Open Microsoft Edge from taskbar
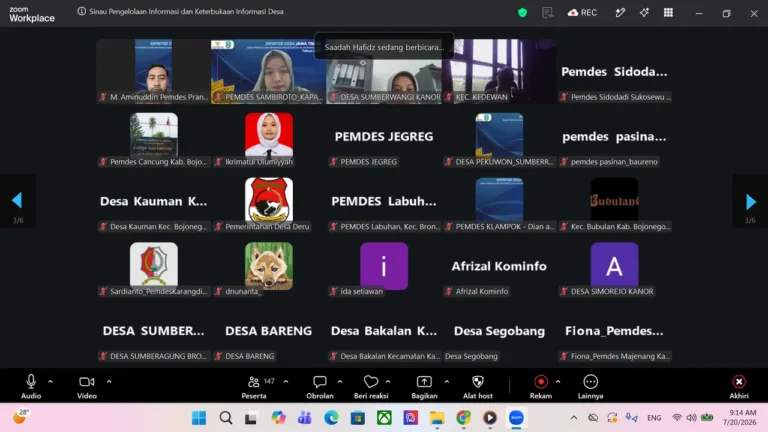 pyautogui.click(x=331, y=418)
